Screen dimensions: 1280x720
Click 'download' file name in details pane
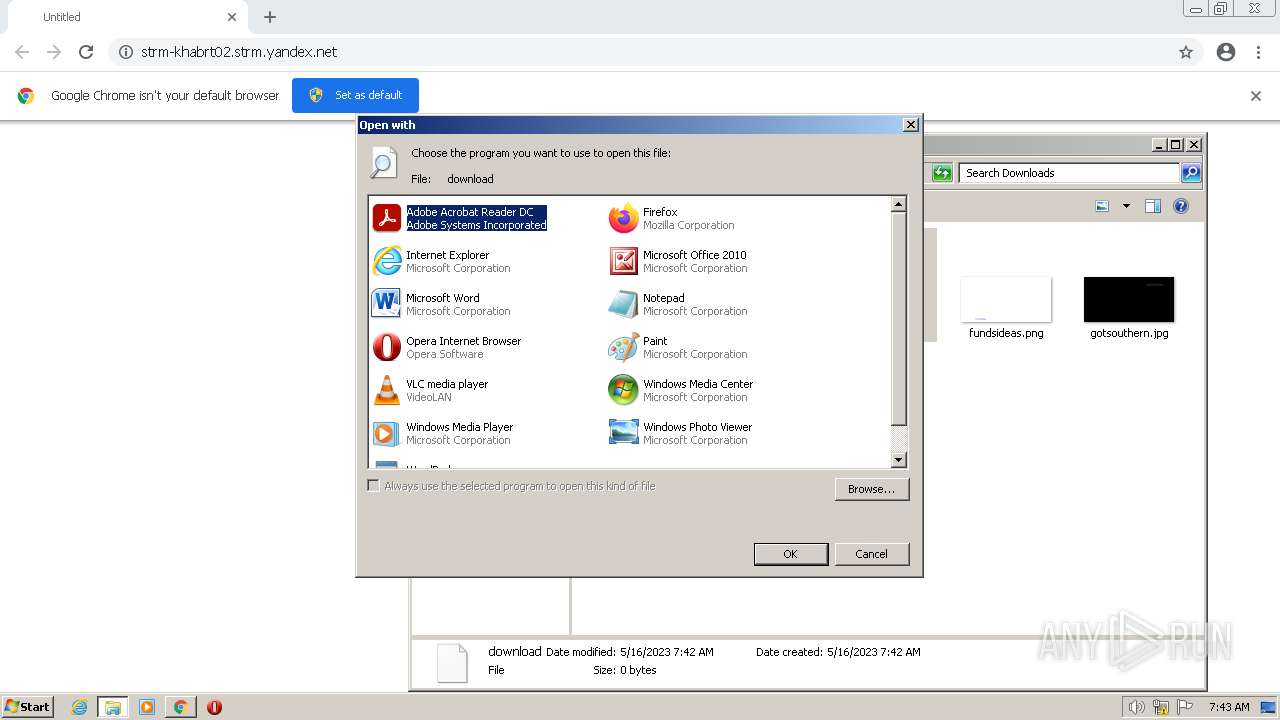(514, 652)
